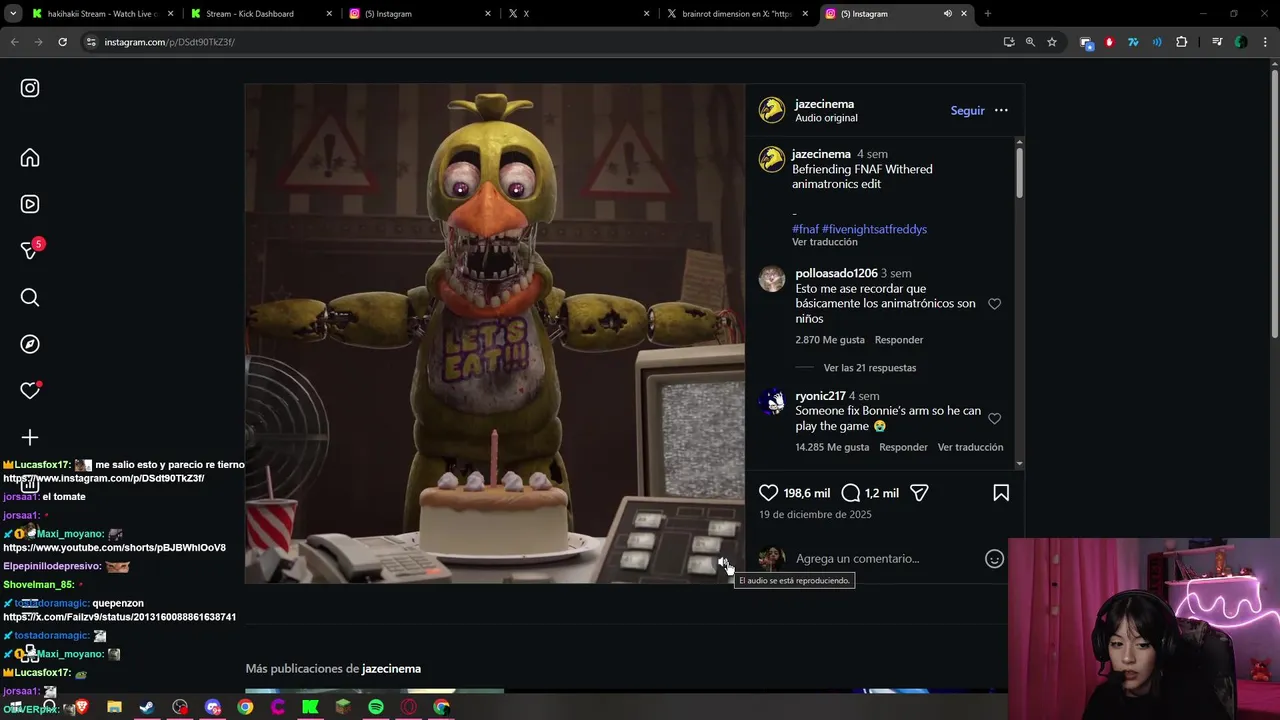1280x720 pixels.
Task: Add a comment in the input field
Action: pyautogui.click(x=885, y=559)
